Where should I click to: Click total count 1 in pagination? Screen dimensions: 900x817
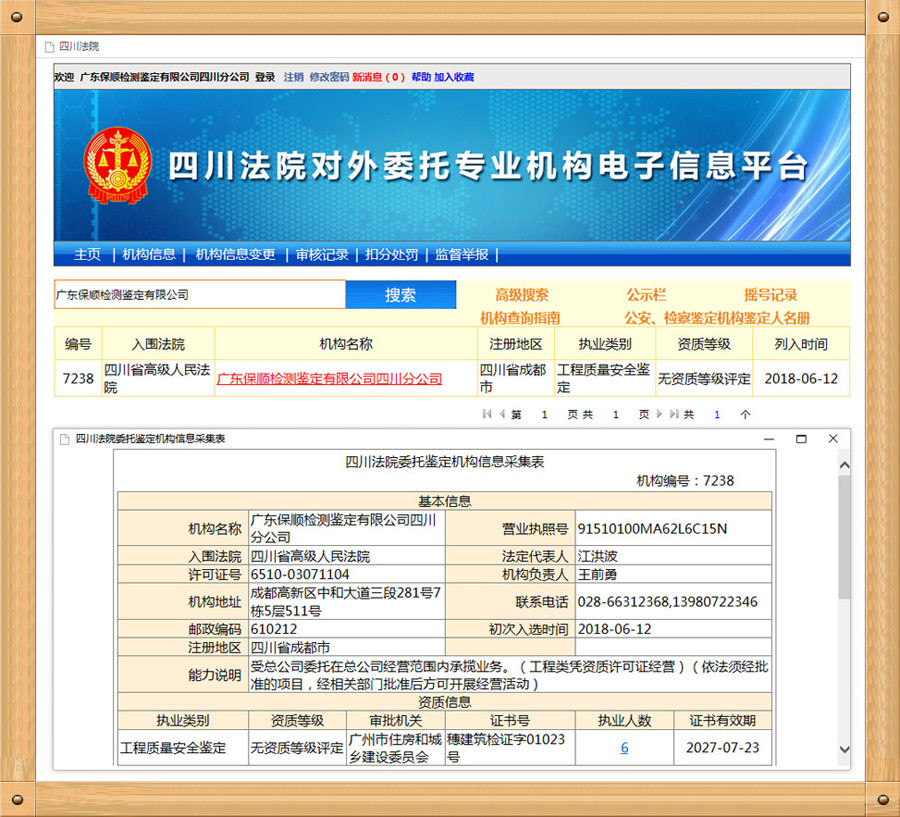717,415
